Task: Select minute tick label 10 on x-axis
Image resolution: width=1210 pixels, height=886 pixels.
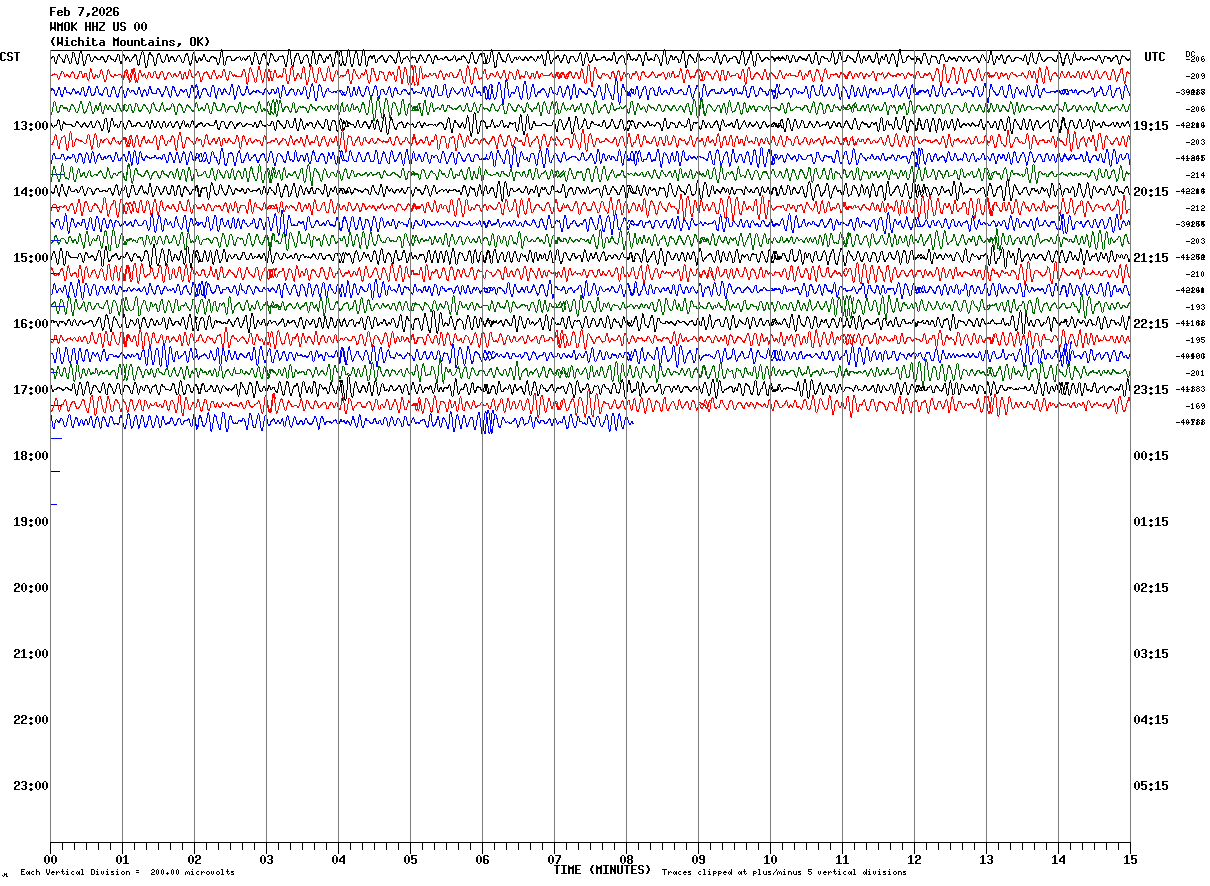Action: click(770, 859)
